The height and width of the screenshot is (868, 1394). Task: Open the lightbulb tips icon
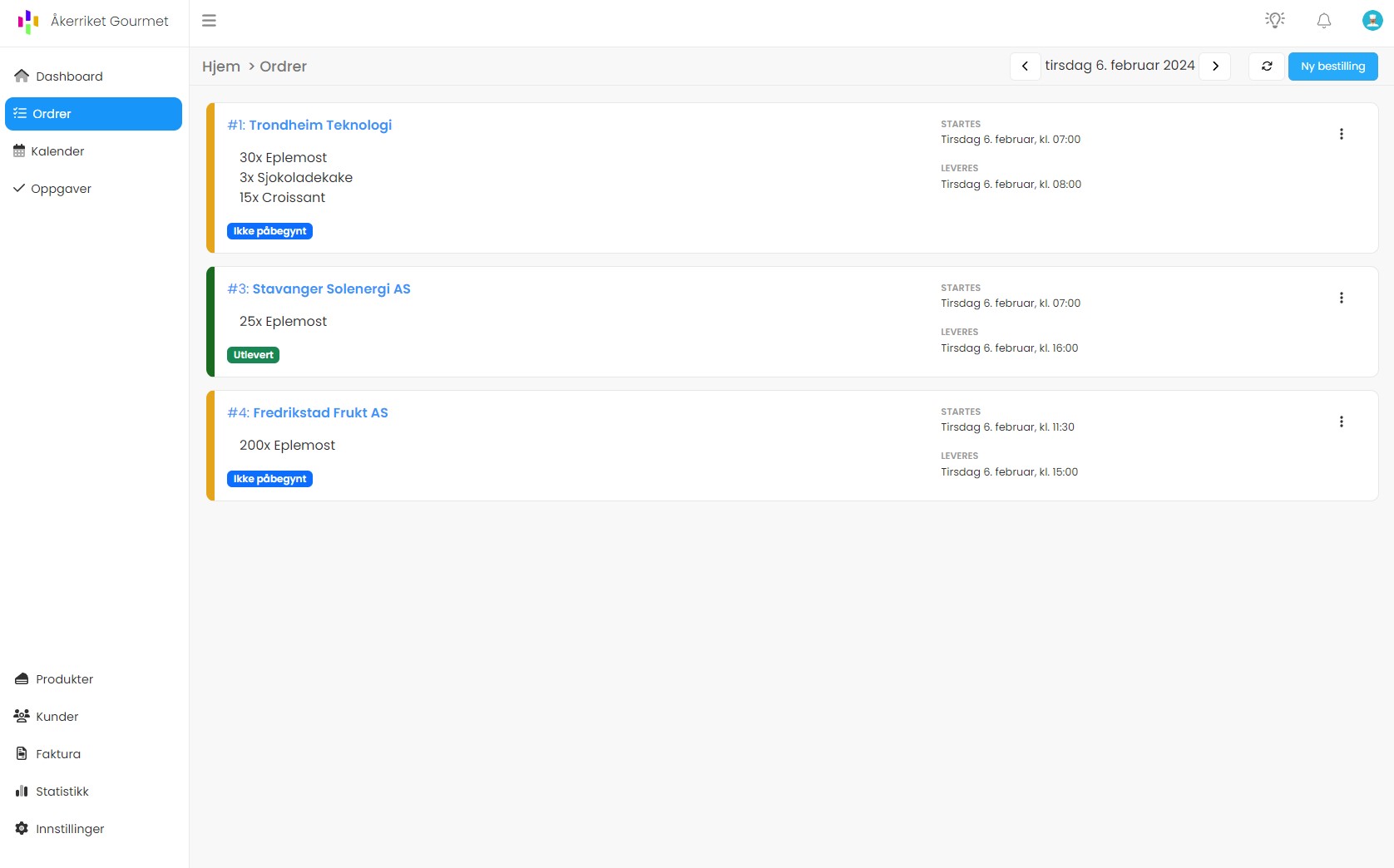coord(1274,21)
